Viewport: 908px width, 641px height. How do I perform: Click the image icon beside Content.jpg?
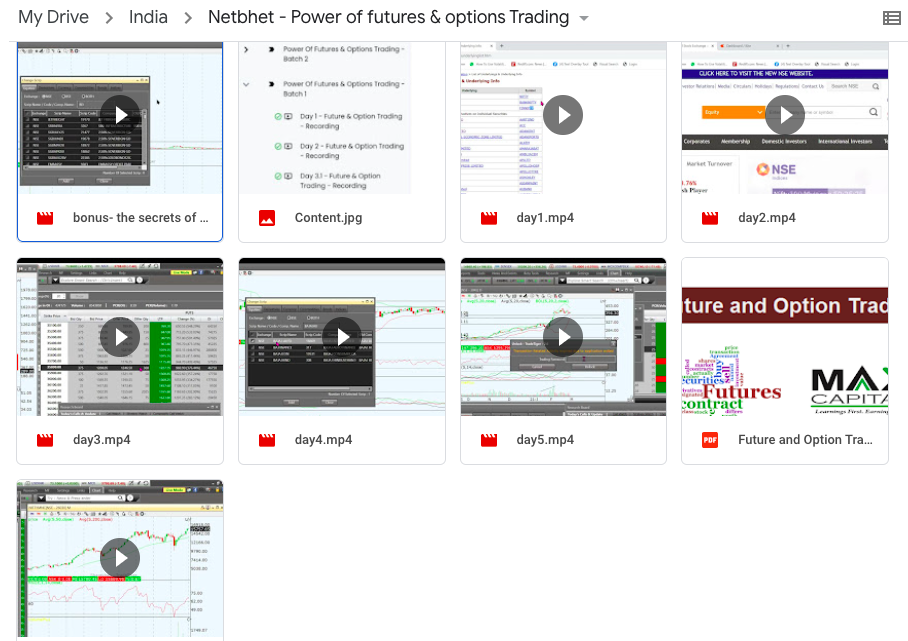(x=267, y=218)
